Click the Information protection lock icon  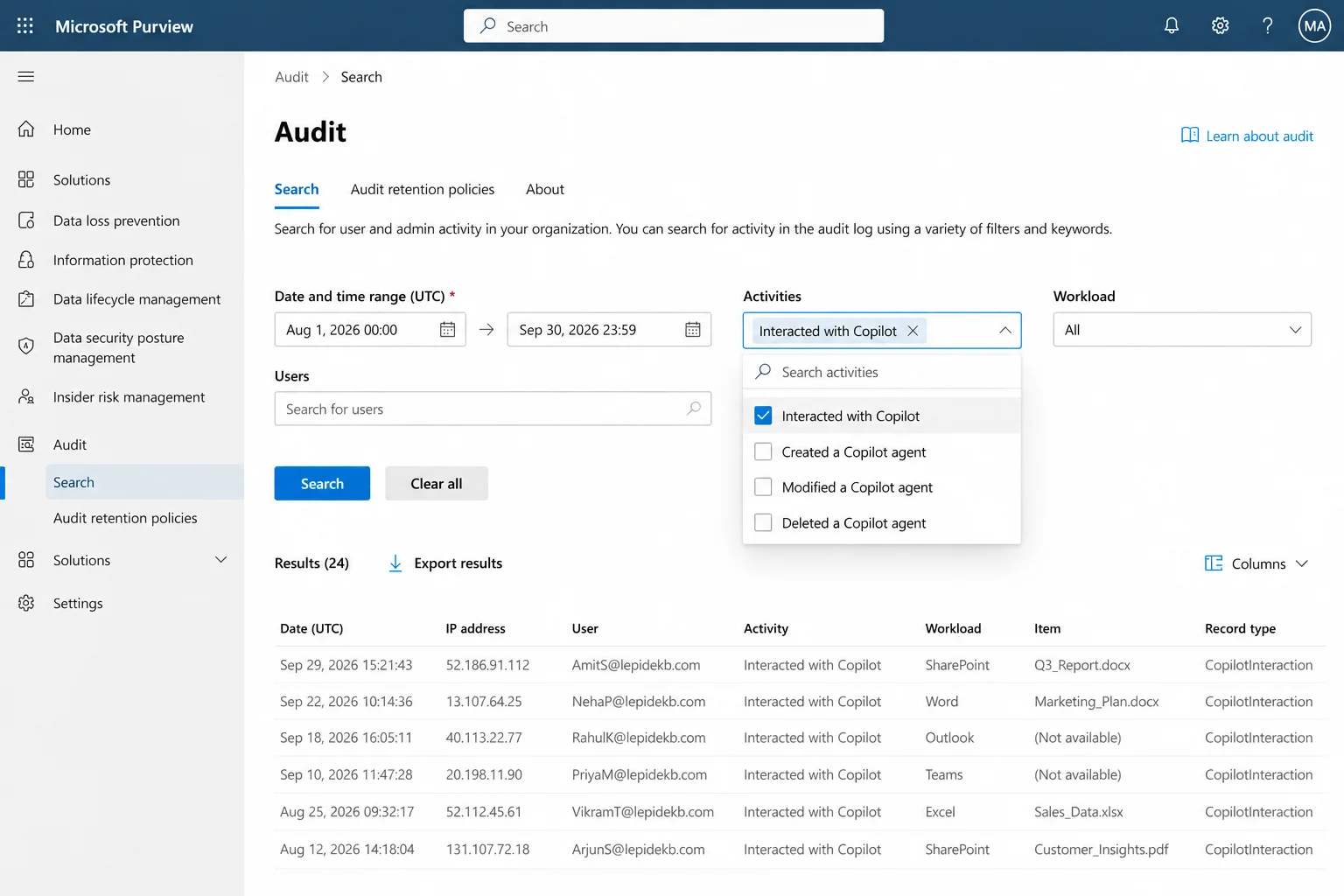26,260
